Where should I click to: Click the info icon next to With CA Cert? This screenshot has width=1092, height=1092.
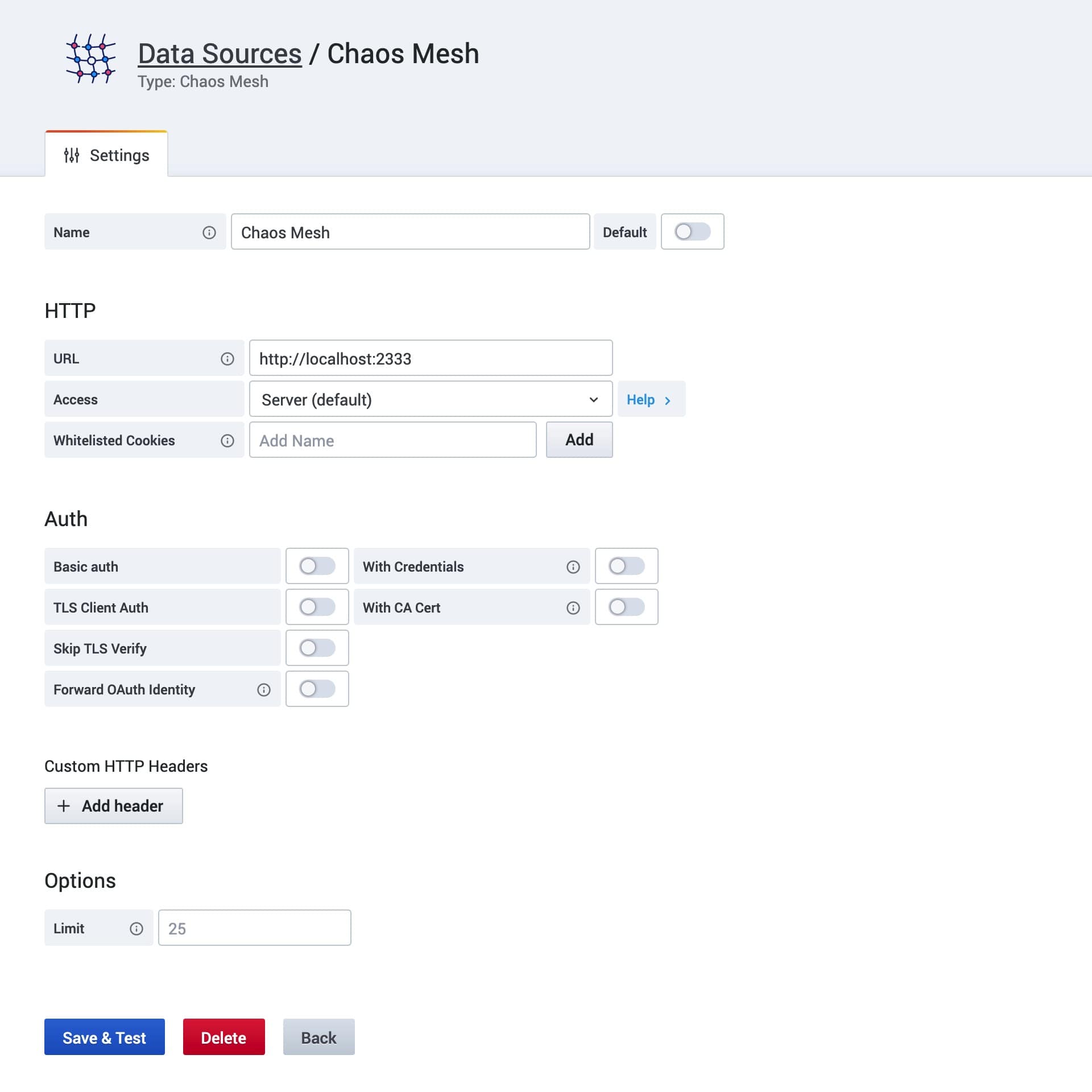click(574, 607)
